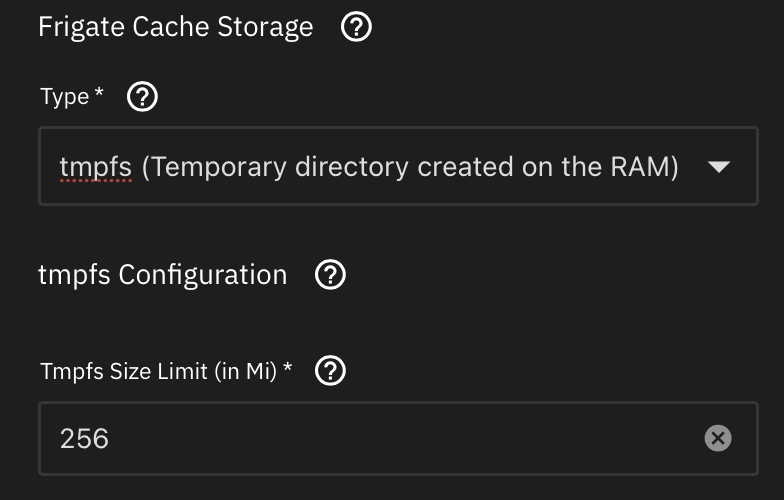Show help for tmpfs Configuration
The width and height of the screenshot is (784, 500).
point(330,274)
